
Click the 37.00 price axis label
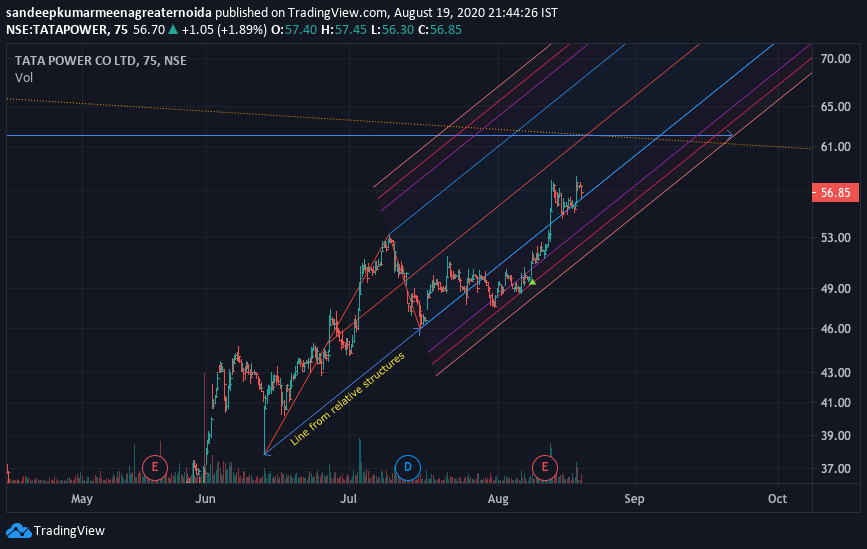(835, 469)
